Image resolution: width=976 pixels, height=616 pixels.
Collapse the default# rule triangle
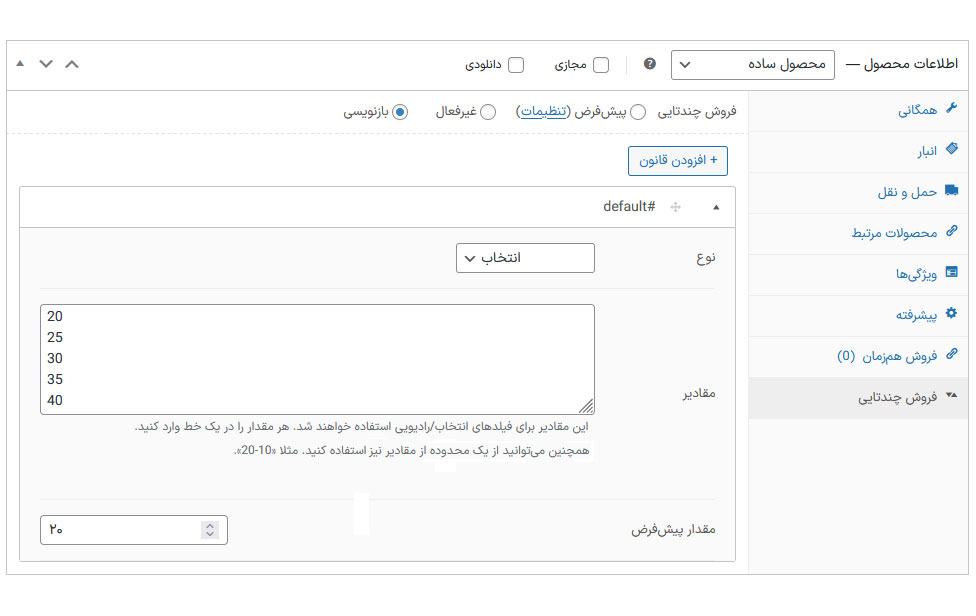pos(716,207)
